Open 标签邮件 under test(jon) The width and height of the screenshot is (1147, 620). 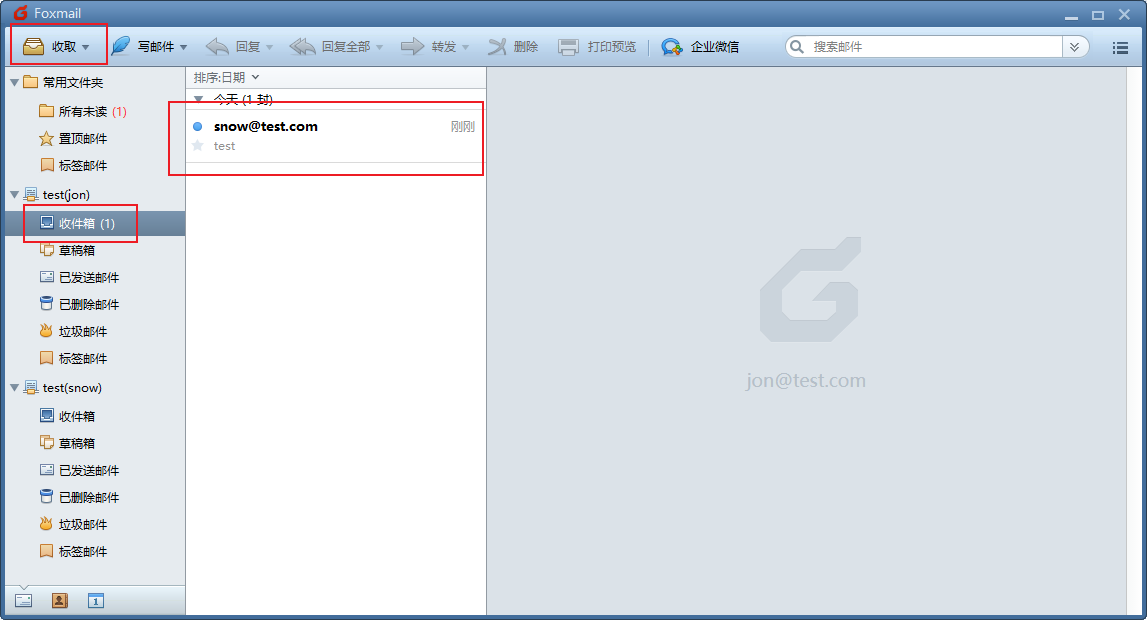tap(73, 358)
